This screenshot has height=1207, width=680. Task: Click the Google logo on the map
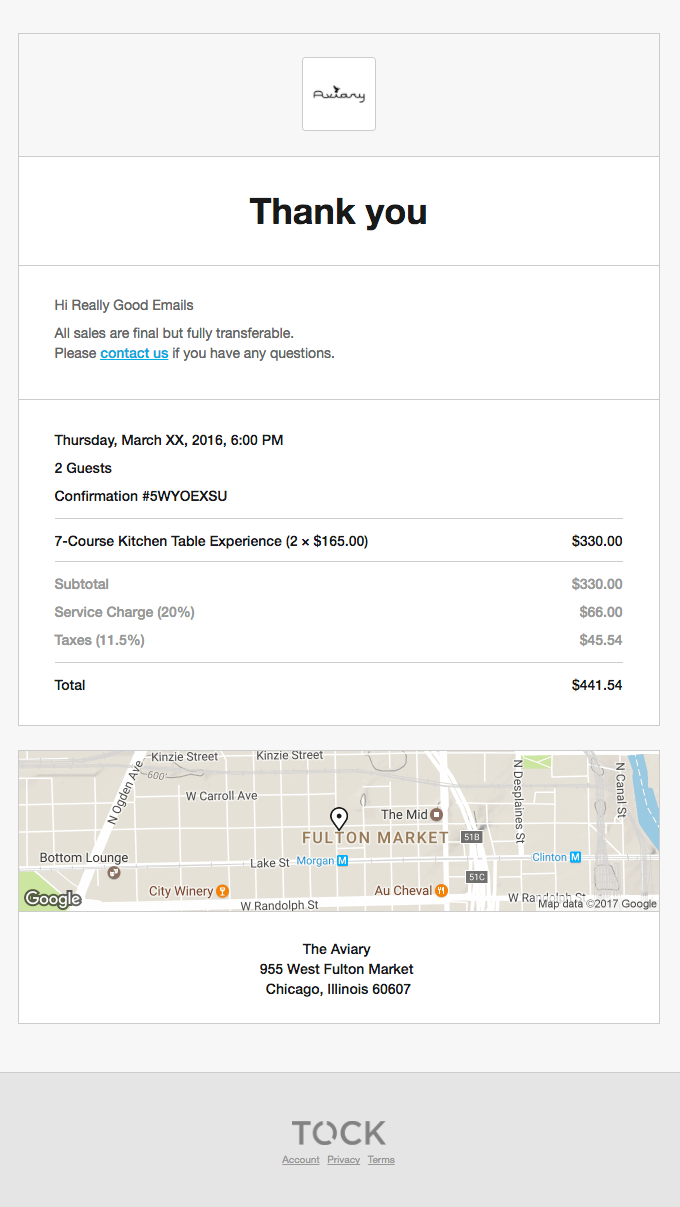(x=52, y=899)
